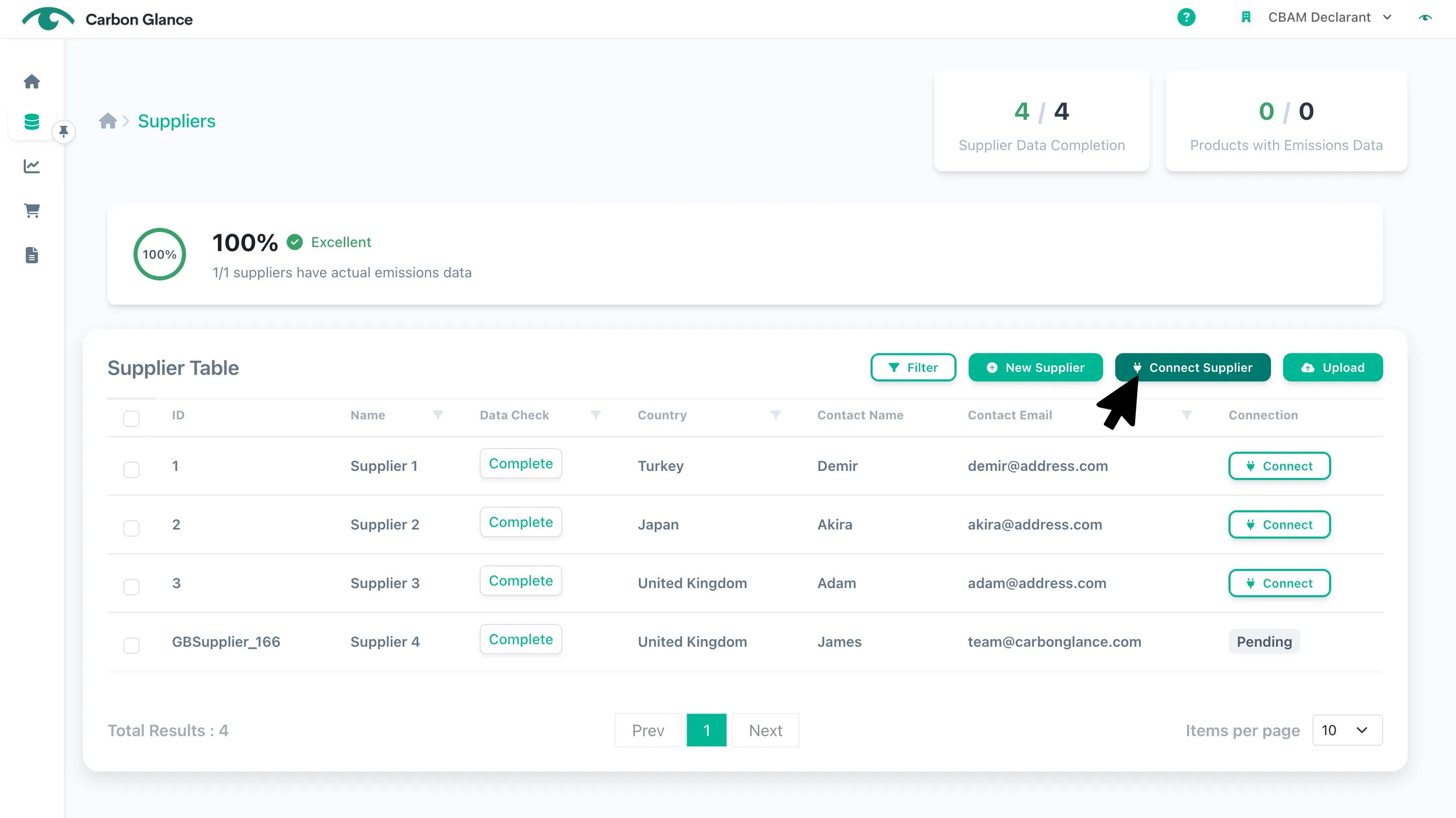Viewport: 1456px width, 818px height.
Task: Click Complete badge for Supplier 1
Action: pyautogui.click(x=521, y=463)
